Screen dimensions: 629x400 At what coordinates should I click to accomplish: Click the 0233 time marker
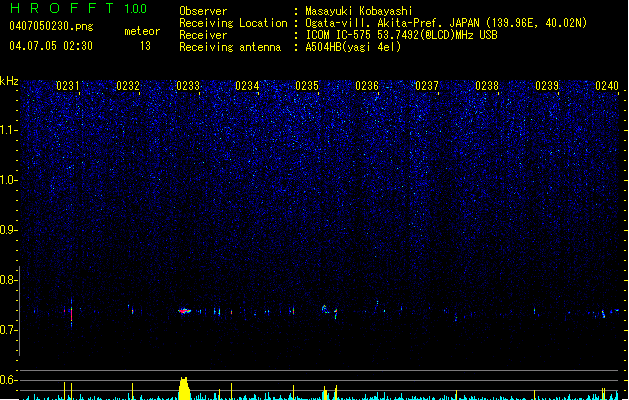pos(188,86)
